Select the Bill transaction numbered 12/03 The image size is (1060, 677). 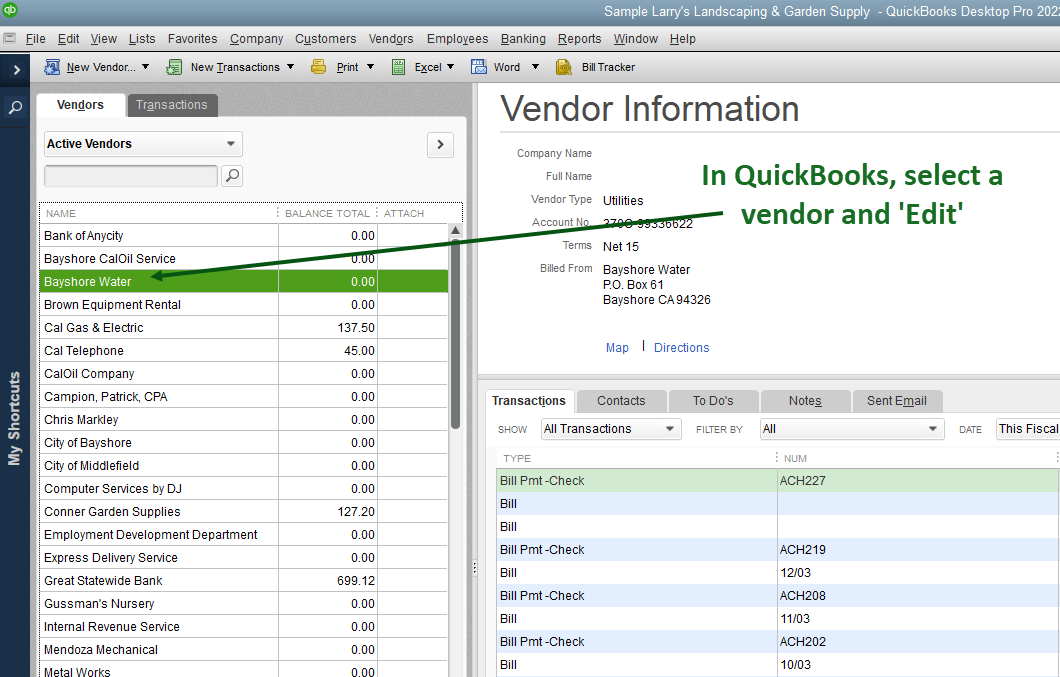(777, 573)
